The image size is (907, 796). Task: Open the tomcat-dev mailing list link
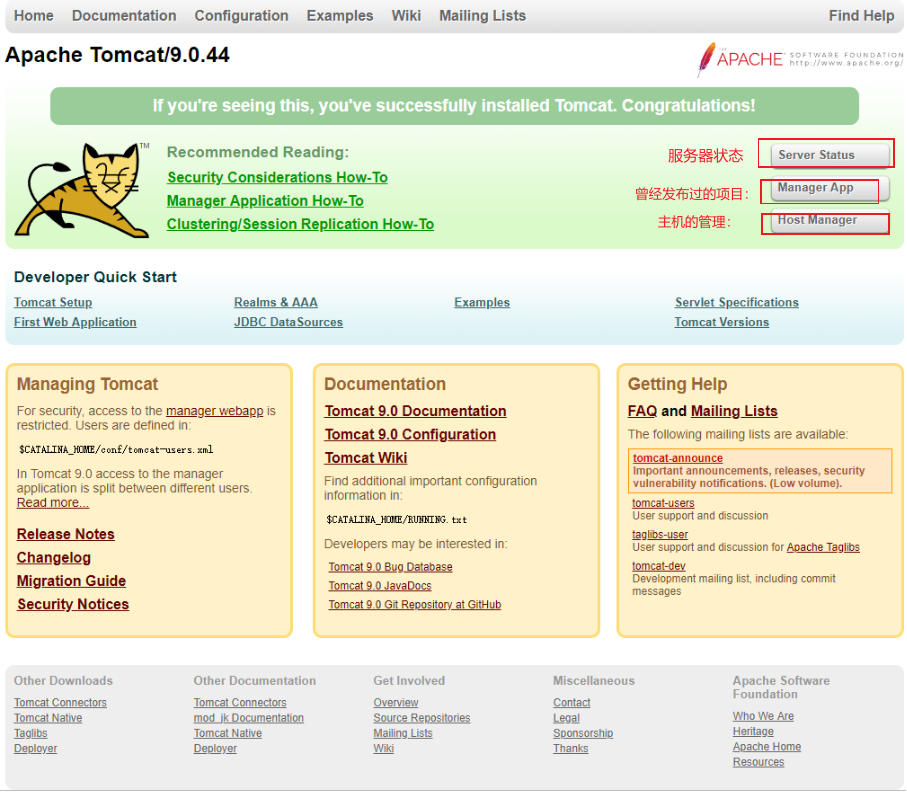point(658,566)
